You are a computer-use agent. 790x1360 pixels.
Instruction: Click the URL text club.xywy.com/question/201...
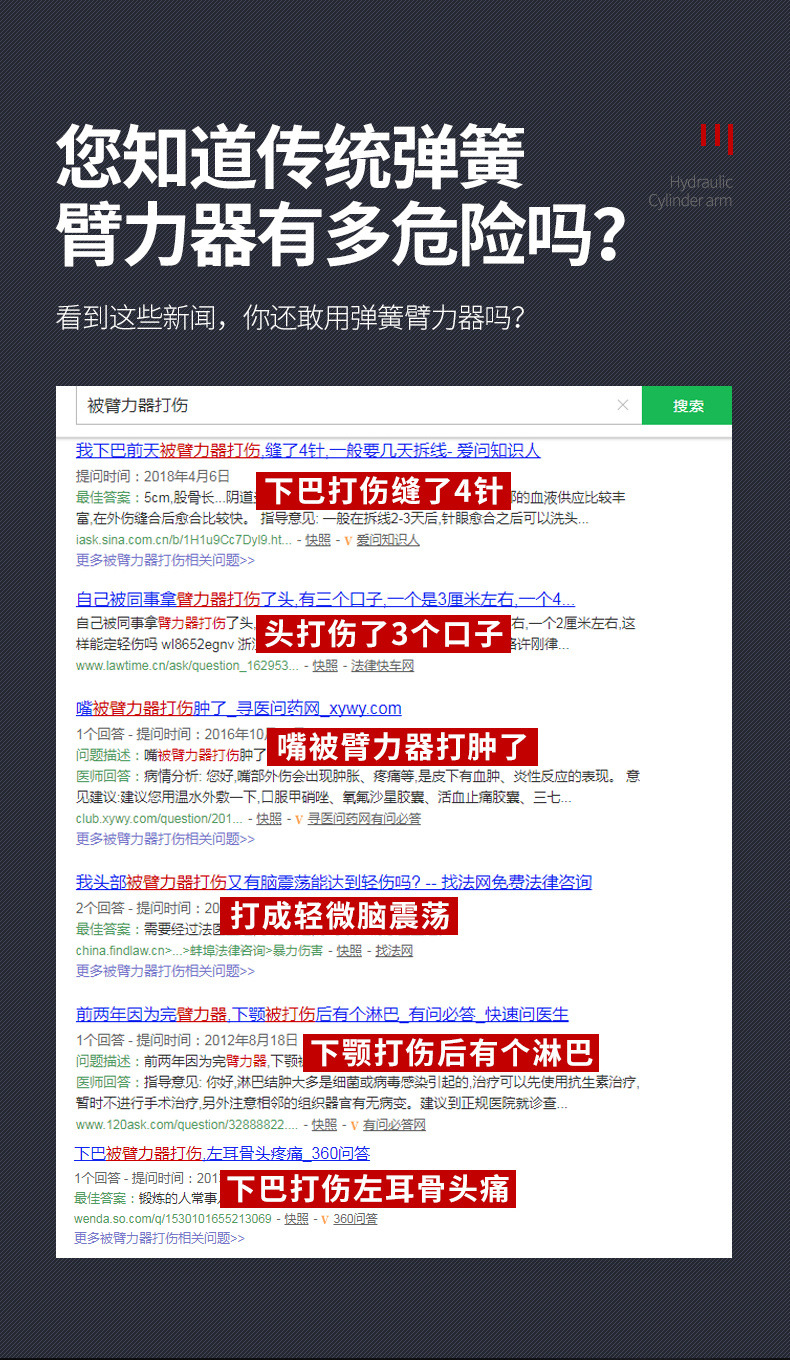159,818
